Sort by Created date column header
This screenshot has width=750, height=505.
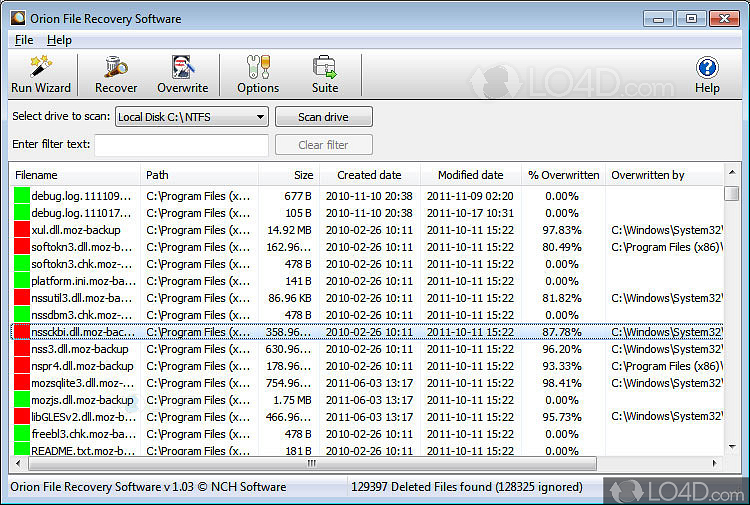(x=369, y=175)
